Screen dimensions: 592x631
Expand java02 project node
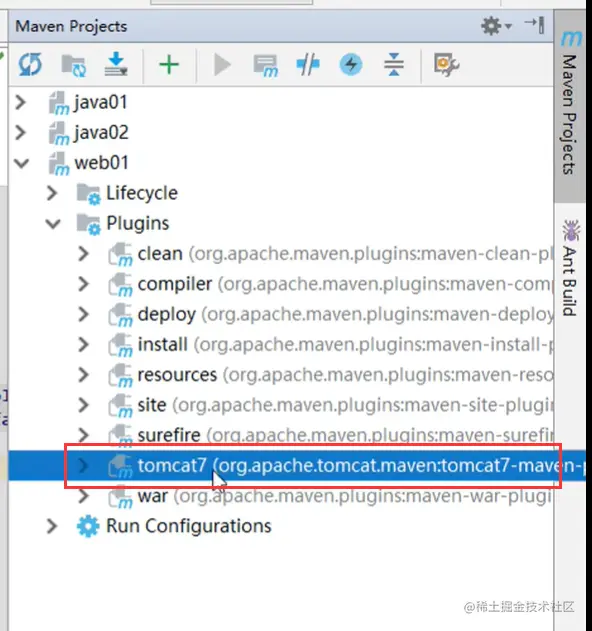[20, 132]
